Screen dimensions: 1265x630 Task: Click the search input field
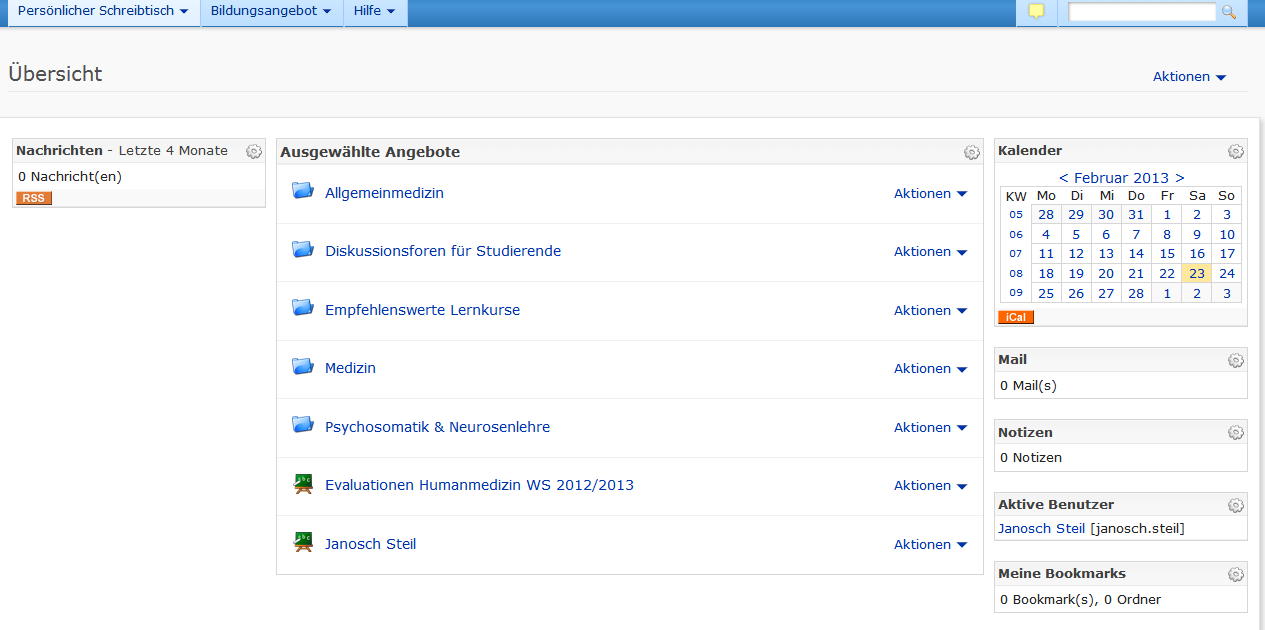pyautogui.click(x=1142, y=12)
